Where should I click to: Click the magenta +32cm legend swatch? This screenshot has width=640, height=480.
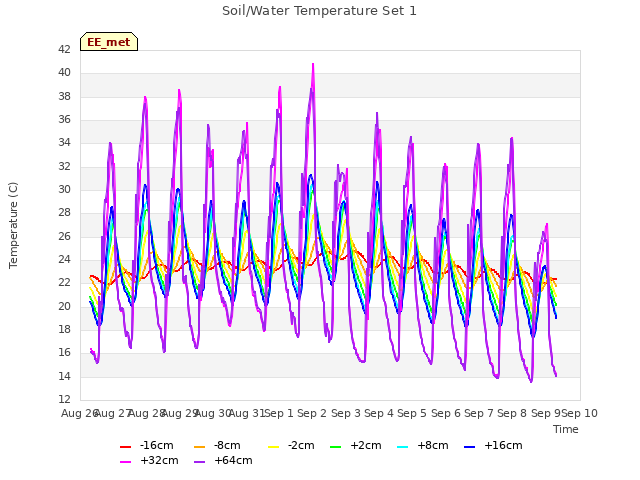click(125, 462)
